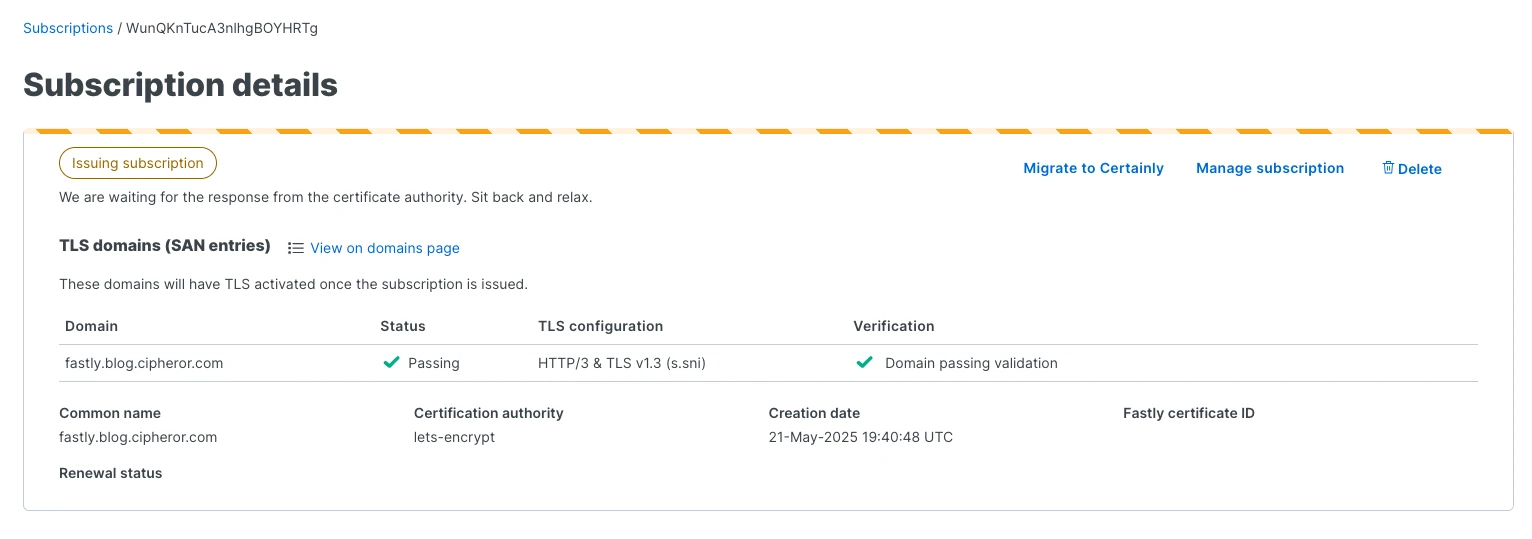
Task: Open Migrate to Certainly
Action: point(1093,168)
